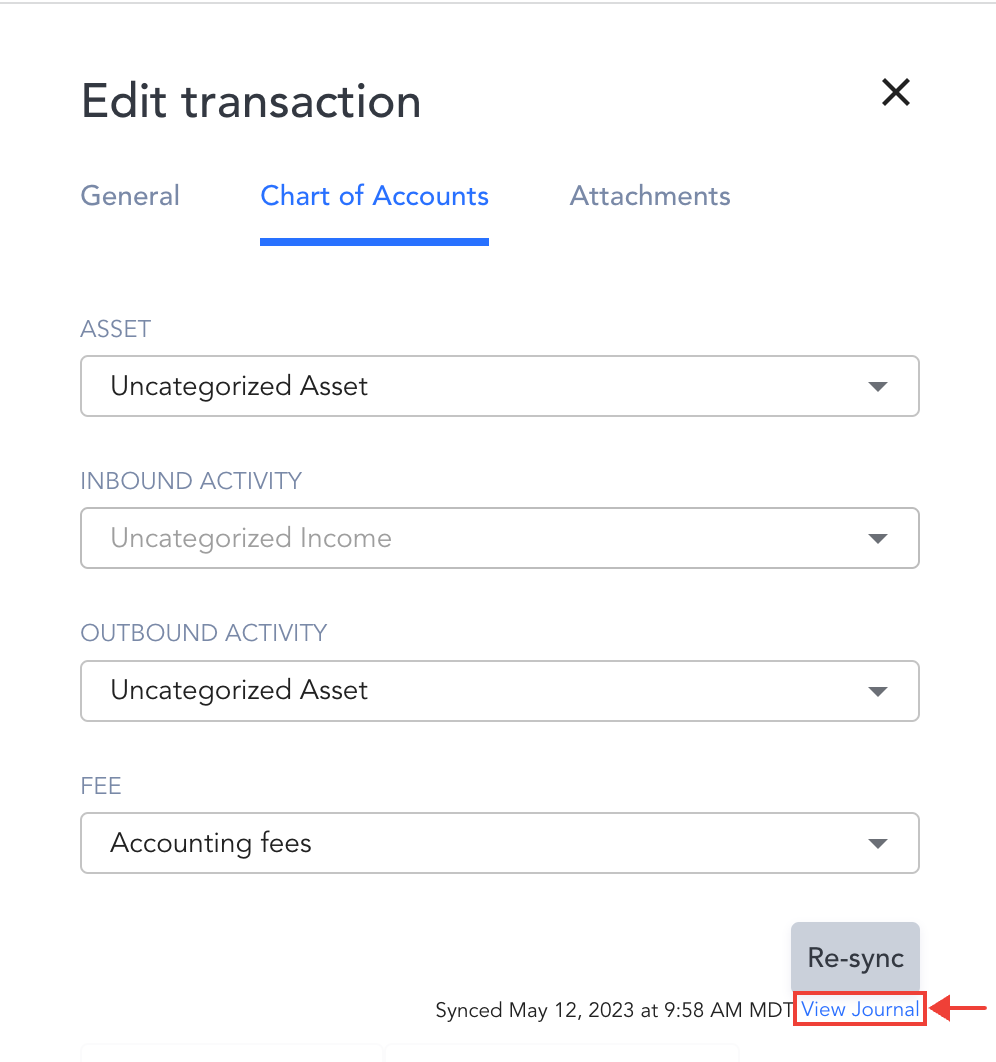Select the chevron beside Accounting fees
996x1062 pixels.
click(x=878, y=843)
